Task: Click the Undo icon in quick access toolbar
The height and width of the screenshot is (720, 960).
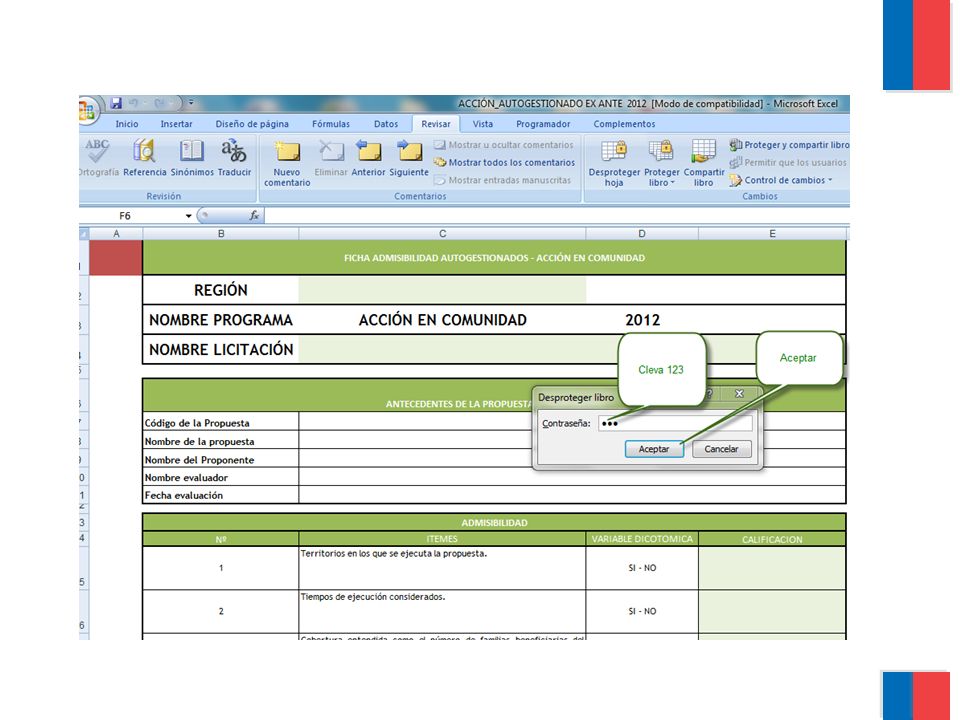Action: (x=133, y=103)
